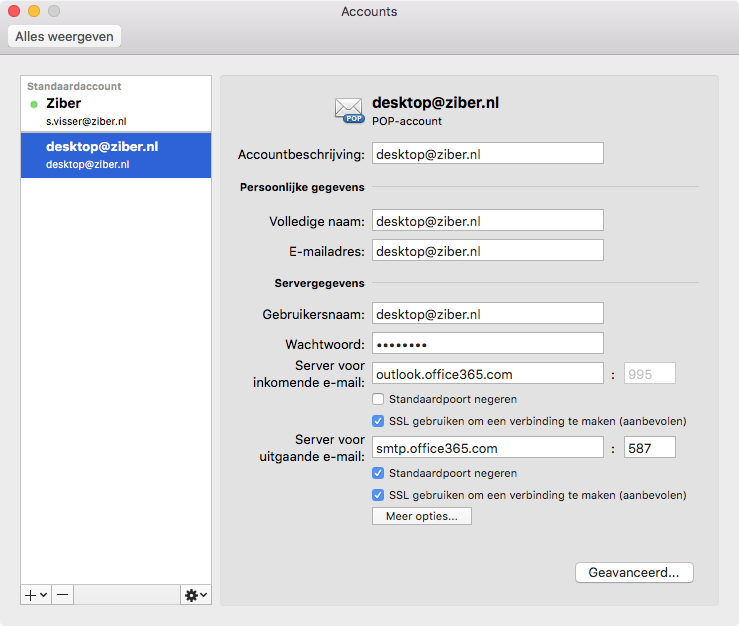Toggle SSL checkbox for outgoing server

378,495
